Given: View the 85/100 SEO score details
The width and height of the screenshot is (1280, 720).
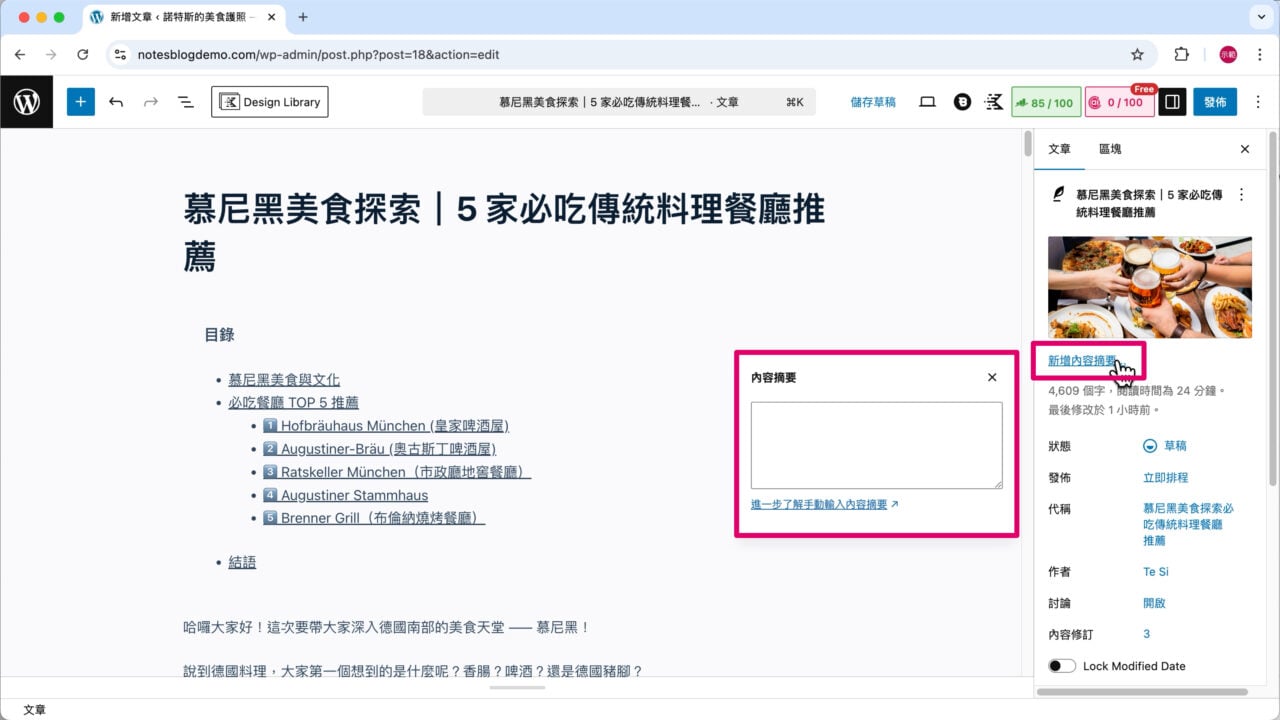Looking at the screenshot, I should [1046, 101].
